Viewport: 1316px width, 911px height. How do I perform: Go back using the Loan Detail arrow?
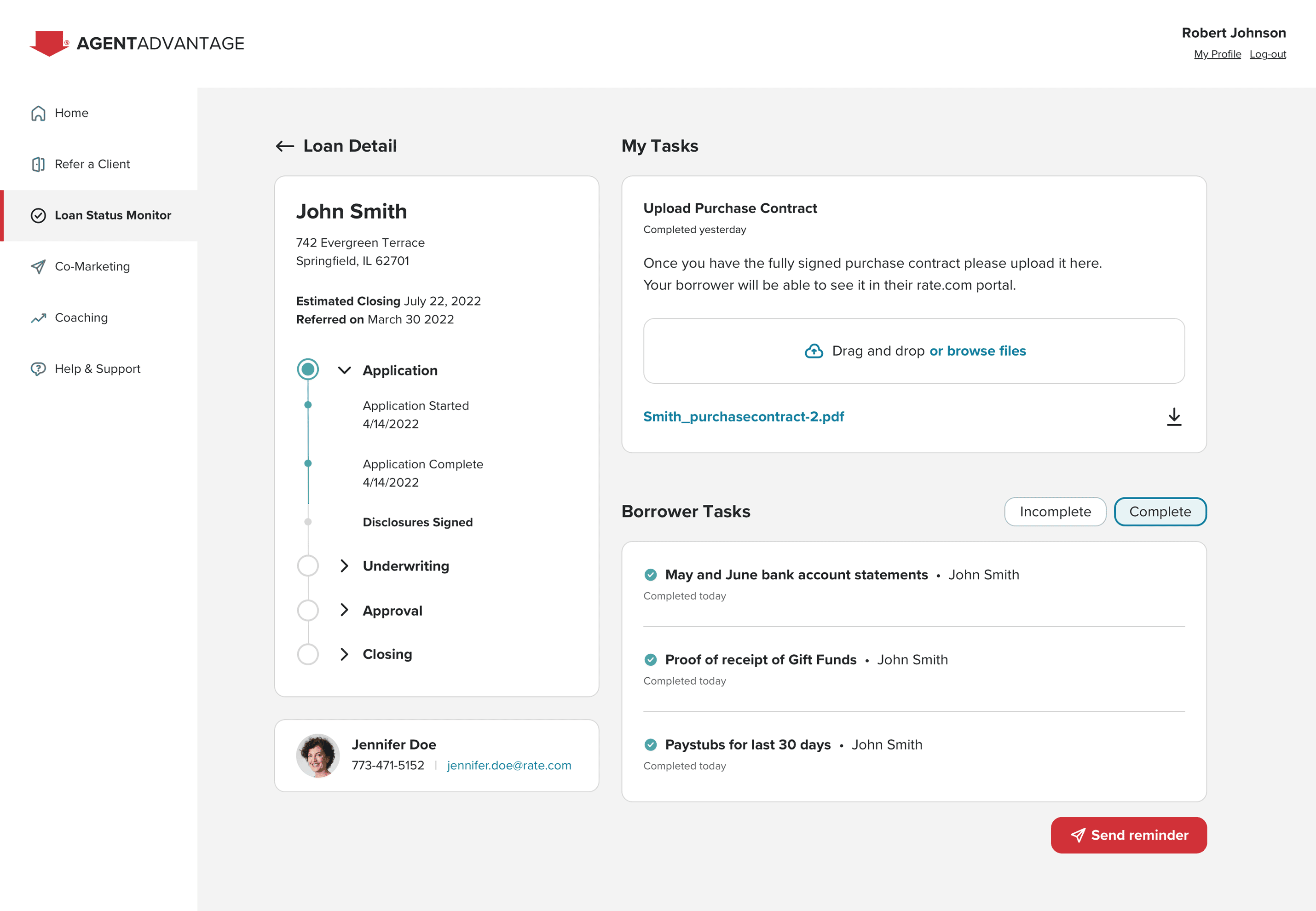285,146
